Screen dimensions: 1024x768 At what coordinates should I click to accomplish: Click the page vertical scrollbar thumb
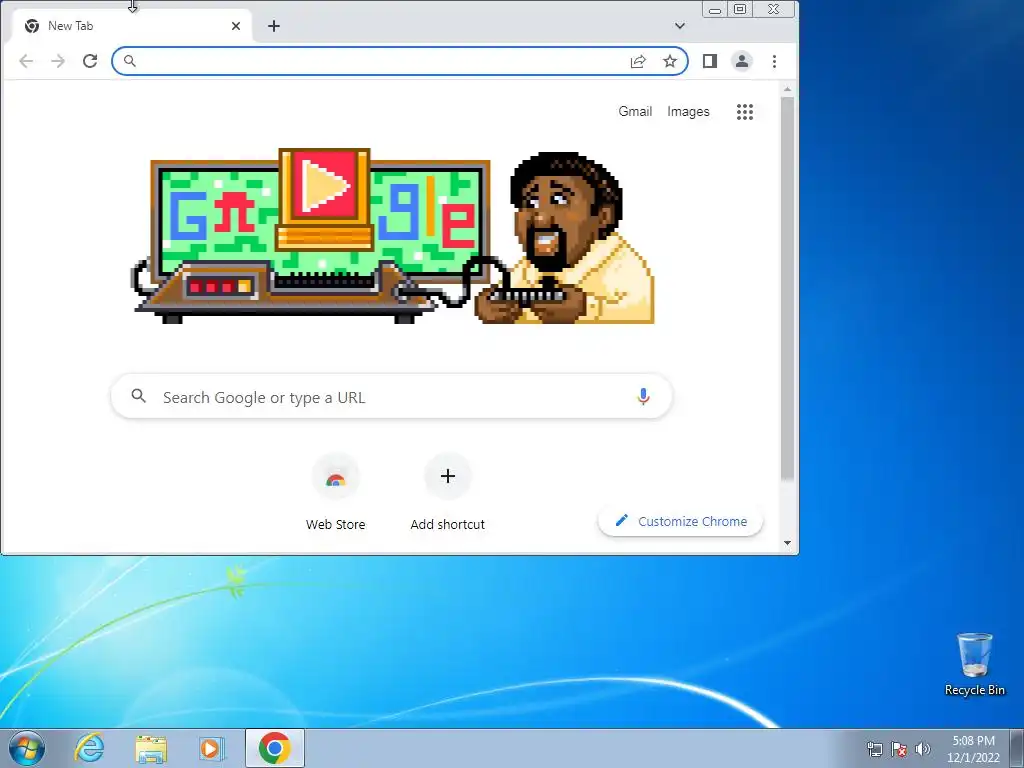click(x=788, y=289)
